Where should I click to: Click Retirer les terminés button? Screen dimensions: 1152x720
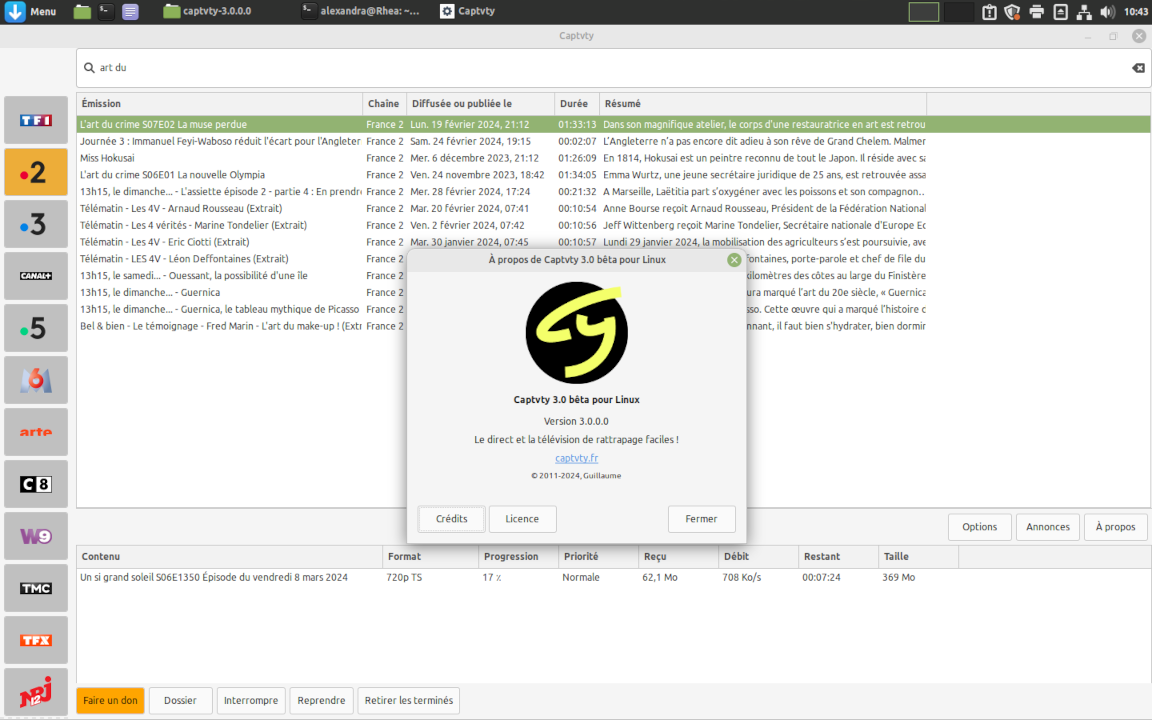coord(408,700)
